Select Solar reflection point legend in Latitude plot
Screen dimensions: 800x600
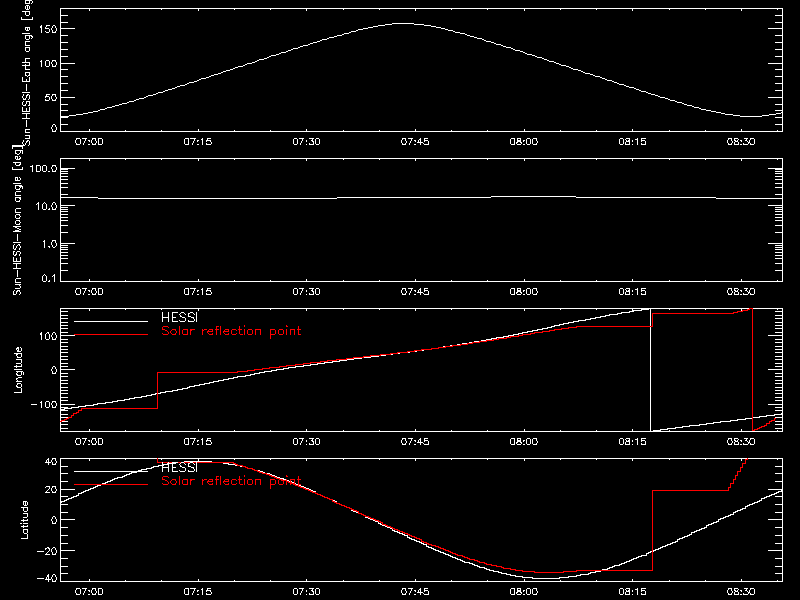pos(231,481)
